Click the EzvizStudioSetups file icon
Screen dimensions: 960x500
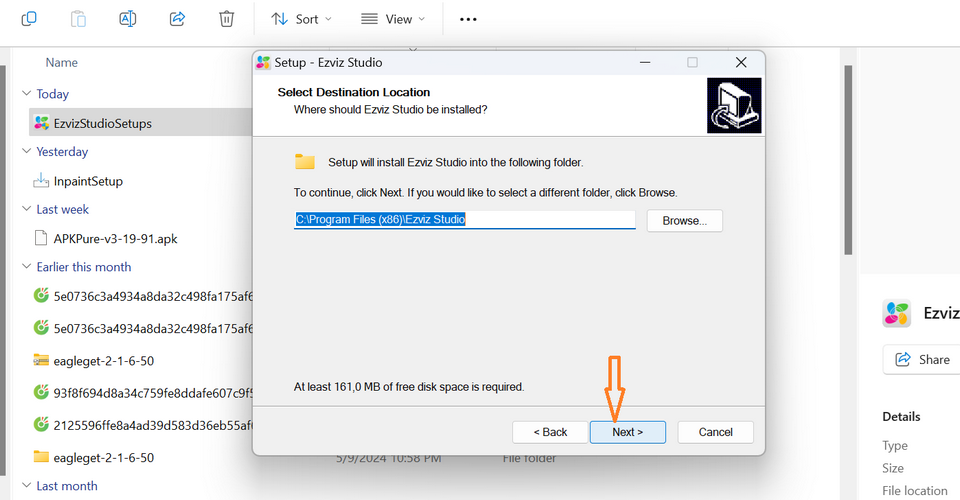tap(41, 122)
